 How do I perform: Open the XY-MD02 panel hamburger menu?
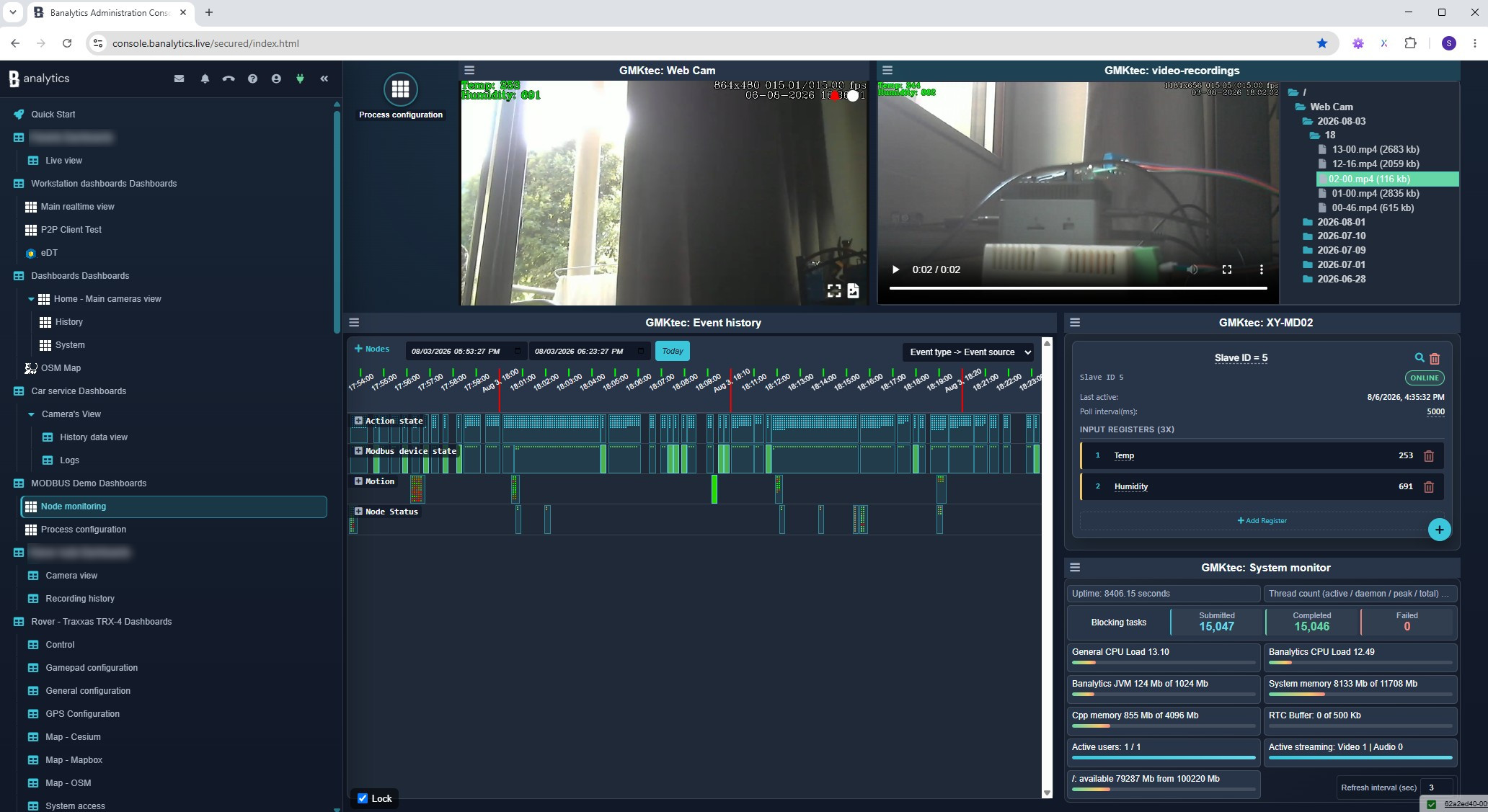tap(1075, 322)
